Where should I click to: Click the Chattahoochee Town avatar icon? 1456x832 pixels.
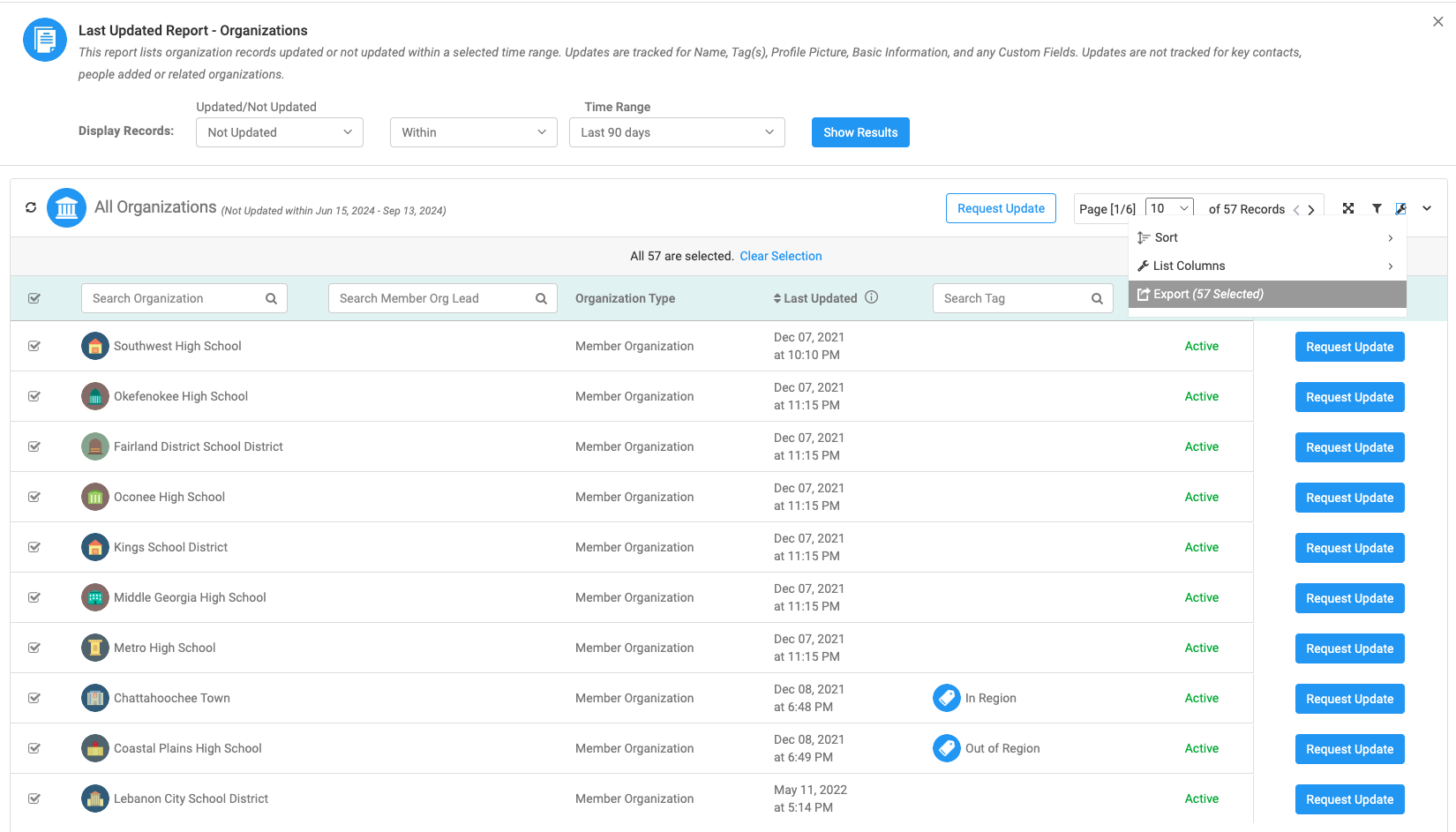click(95, 698)
